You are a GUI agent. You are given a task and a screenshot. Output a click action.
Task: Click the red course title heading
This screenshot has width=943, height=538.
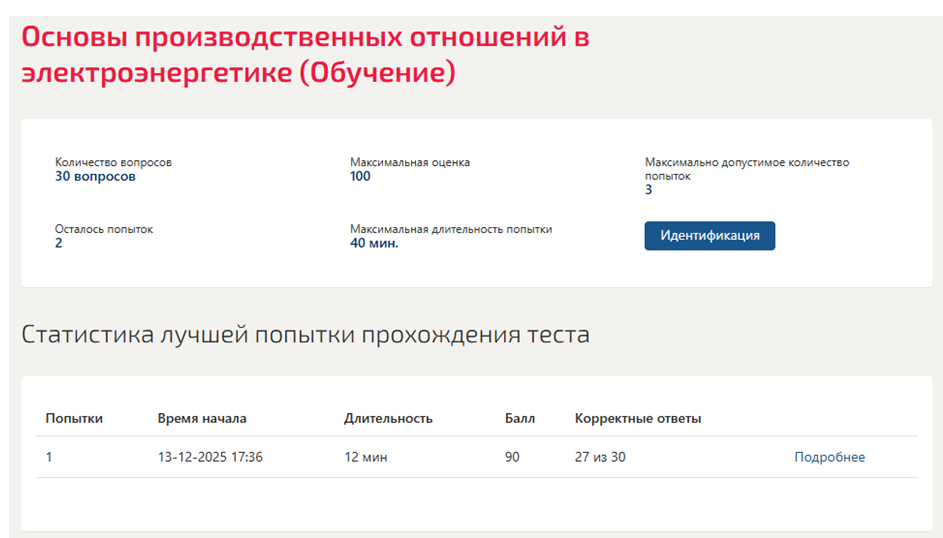(x=306, y=55)
